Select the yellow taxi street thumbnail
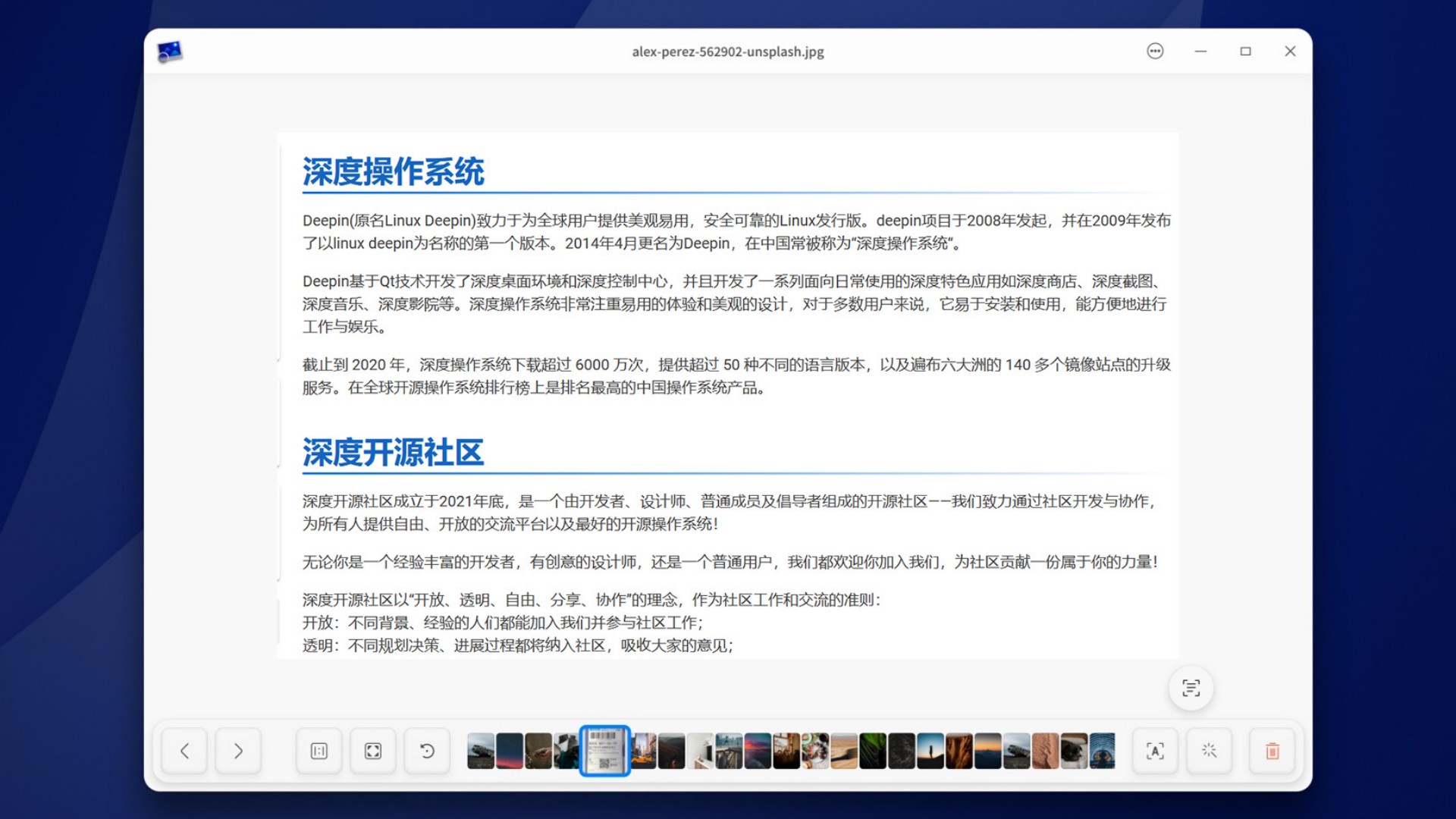 [x=644, y=751]
